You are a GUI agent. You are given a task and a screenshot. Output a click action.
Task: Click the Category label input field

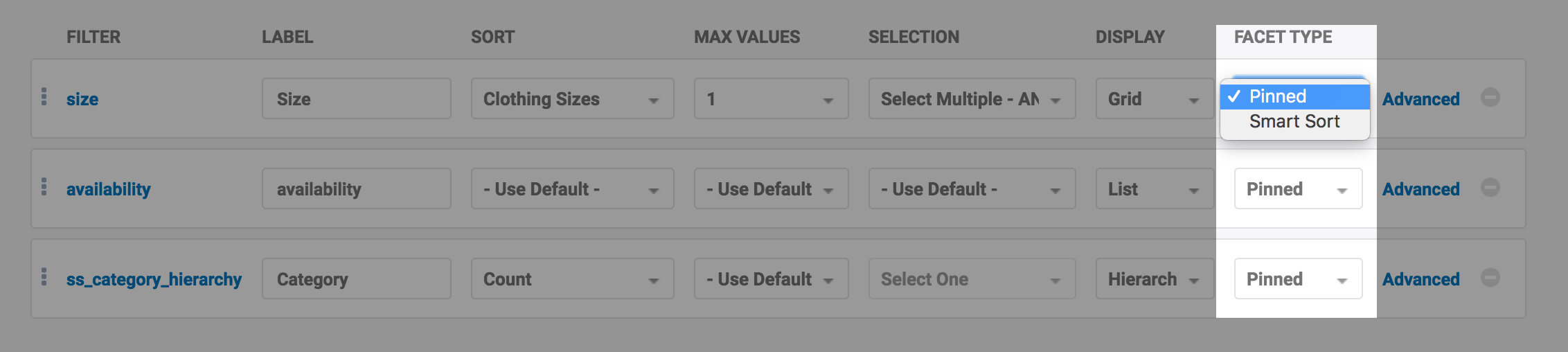point(356,279)
